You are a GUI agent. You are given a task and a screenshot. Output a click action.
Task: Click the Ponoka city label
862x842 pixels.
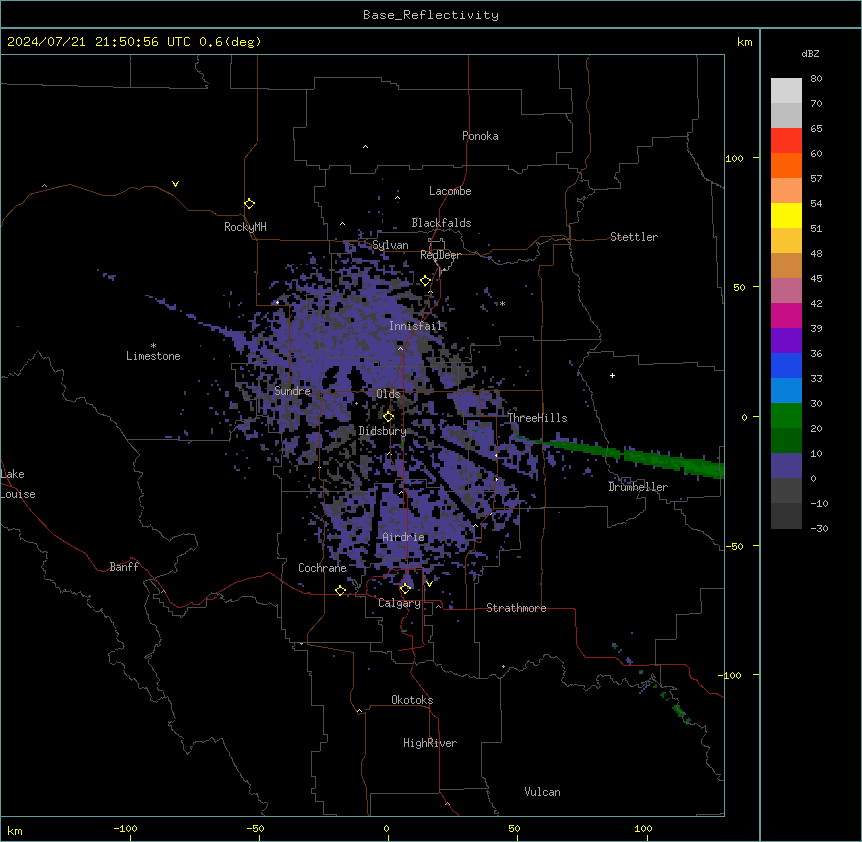pyautogui.click(x=480, y=136)
